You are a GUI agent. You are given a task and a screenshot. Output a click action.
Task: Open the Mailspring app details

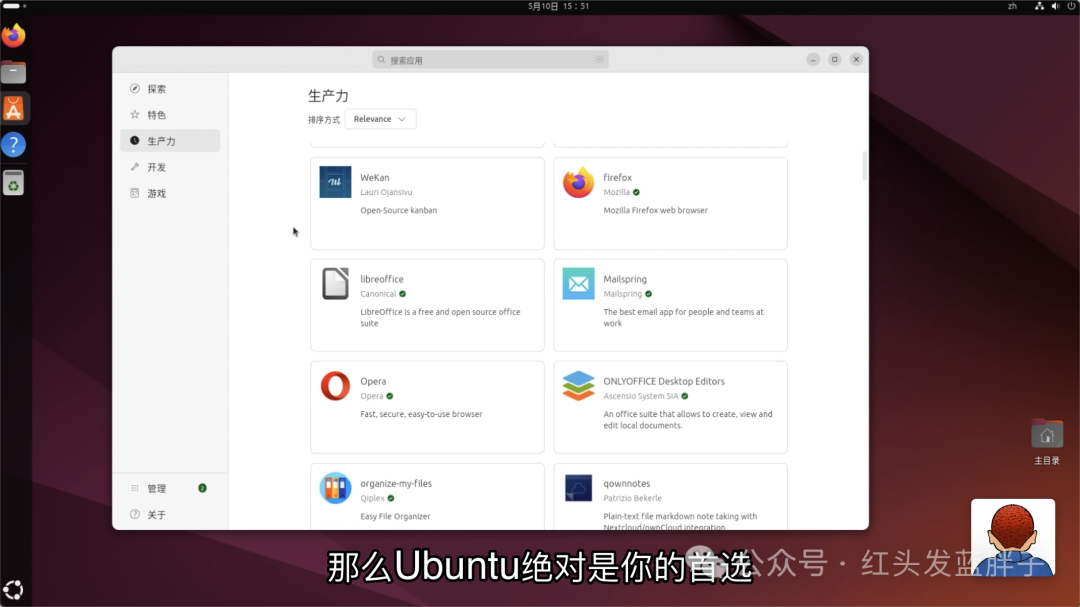[670, 305]
